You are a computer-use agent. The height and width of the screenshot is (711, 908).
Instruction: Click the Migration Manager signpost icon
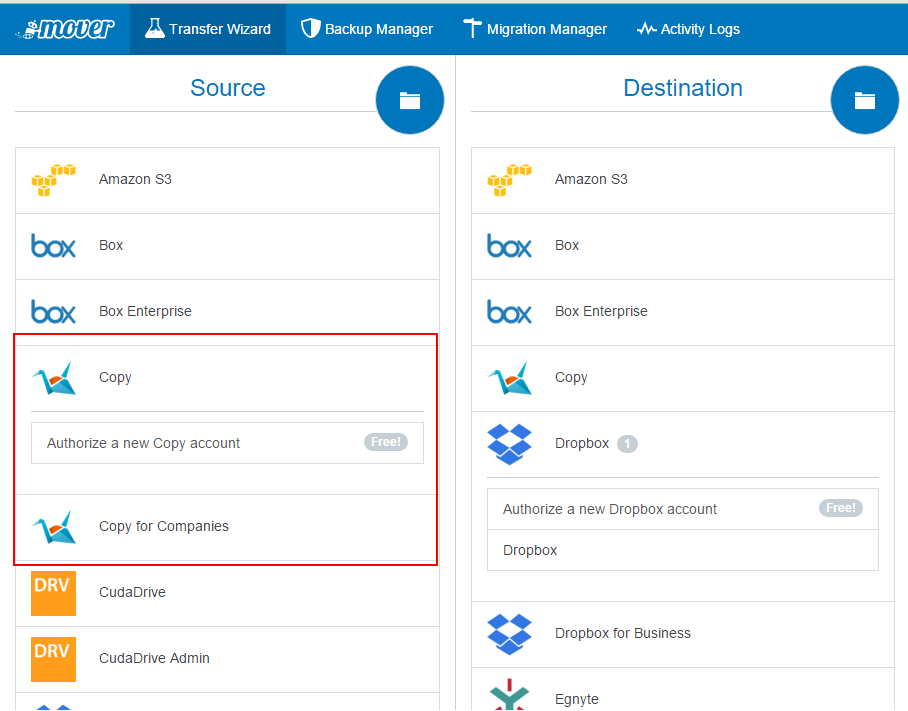[472, 28]
